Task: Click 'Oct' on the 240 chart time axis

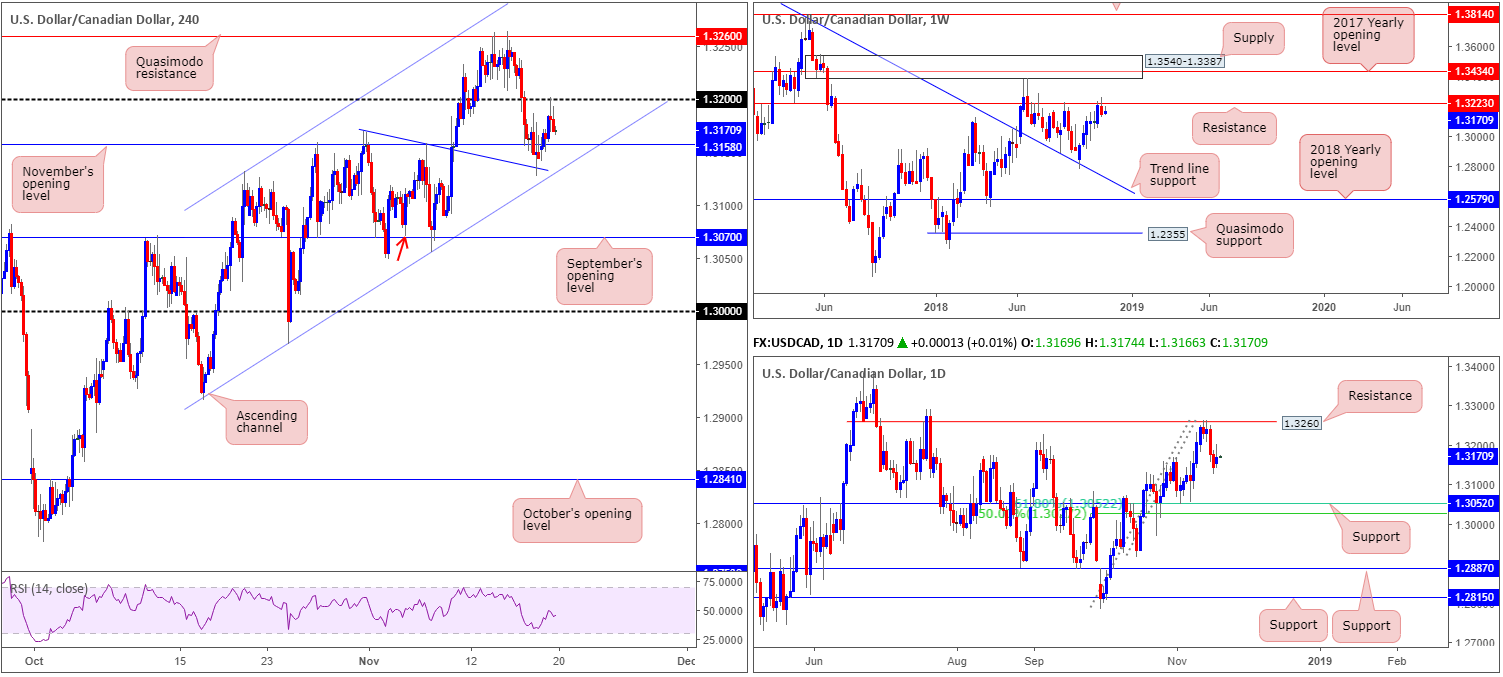Action: click(x=33, y=661)
